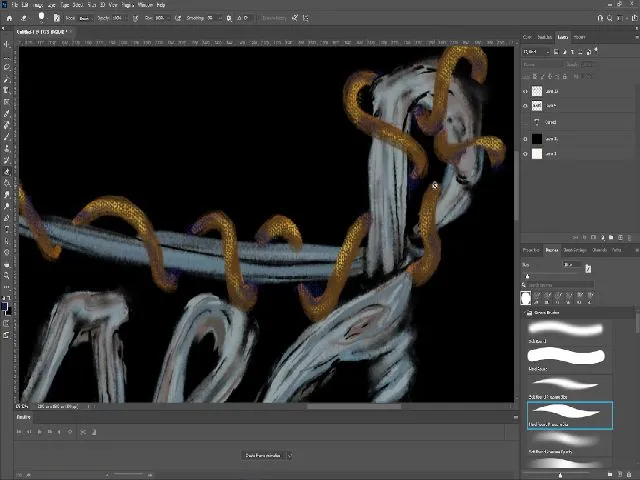Click the Quick Mask mode toggle in toolbar

(x=7, y=324)
